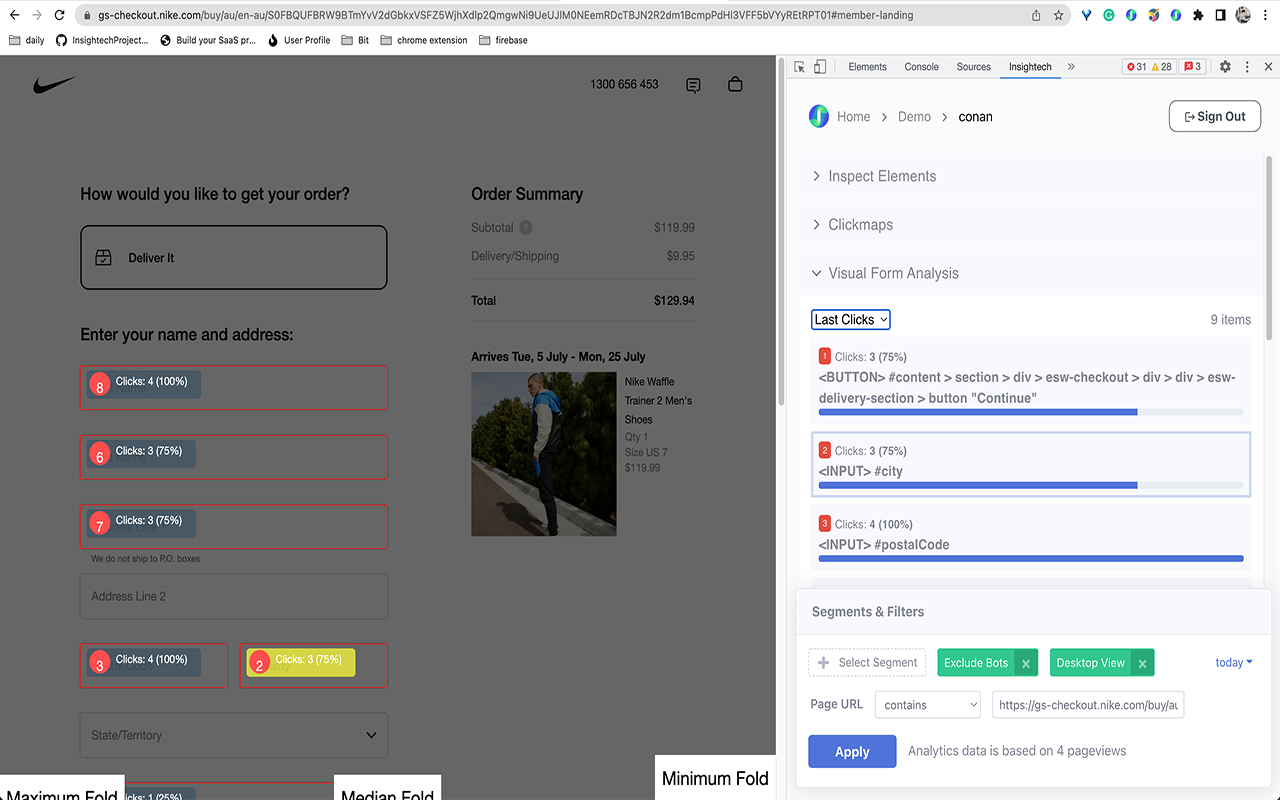
Task: Switch to the Console tab in DevTools
Action: point(920,66)
